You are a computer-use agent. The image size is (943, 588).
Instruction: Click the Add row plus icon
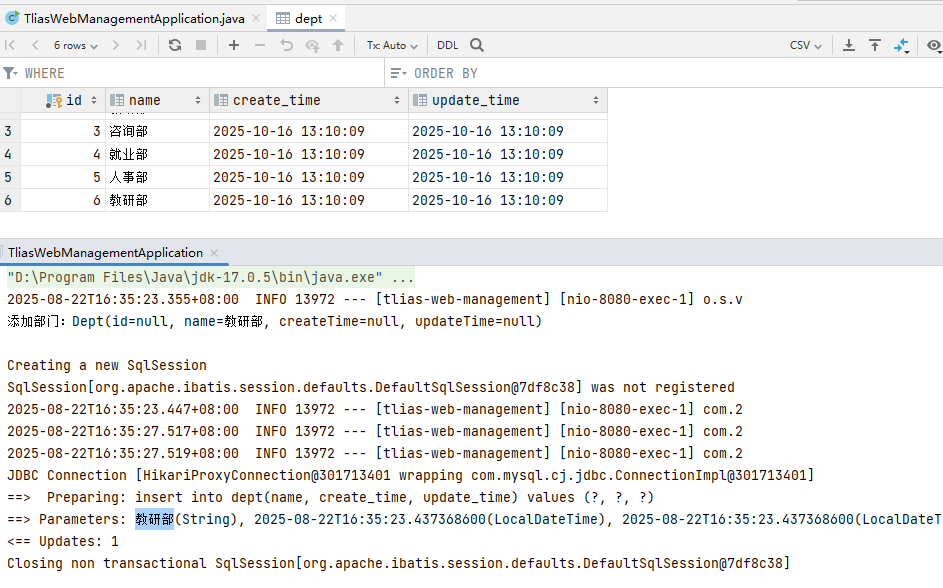[x=234, y=45]
